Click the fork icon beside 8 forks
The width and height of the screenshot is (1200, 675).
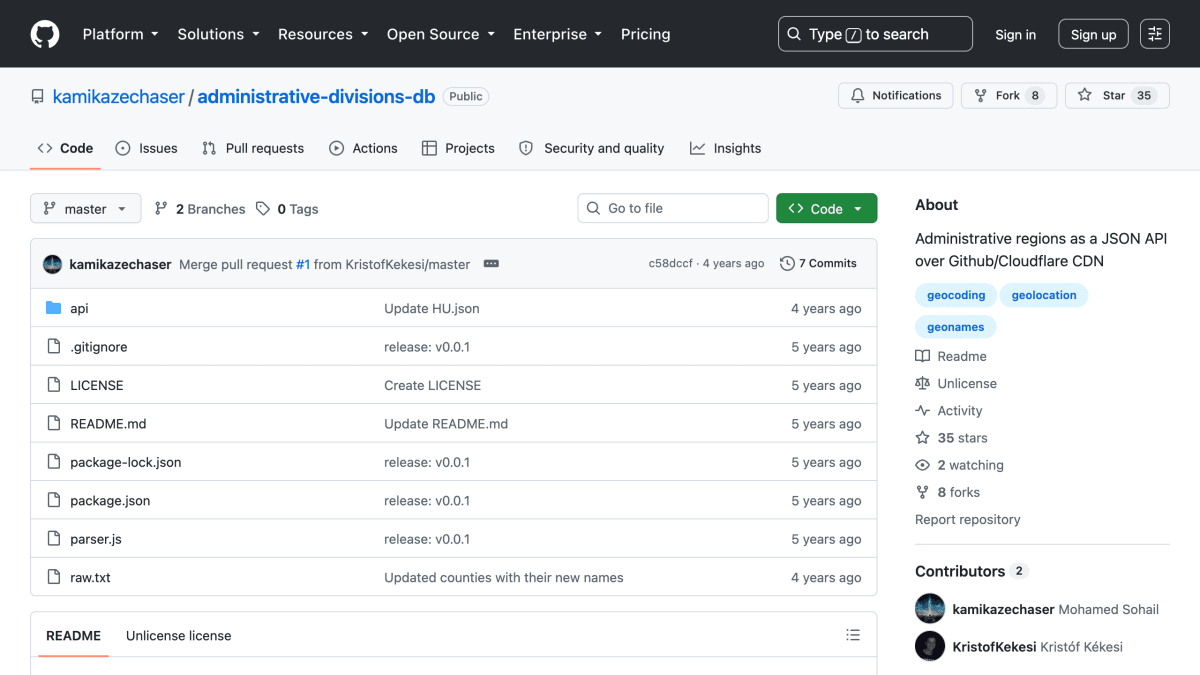[x=922, y=492]
